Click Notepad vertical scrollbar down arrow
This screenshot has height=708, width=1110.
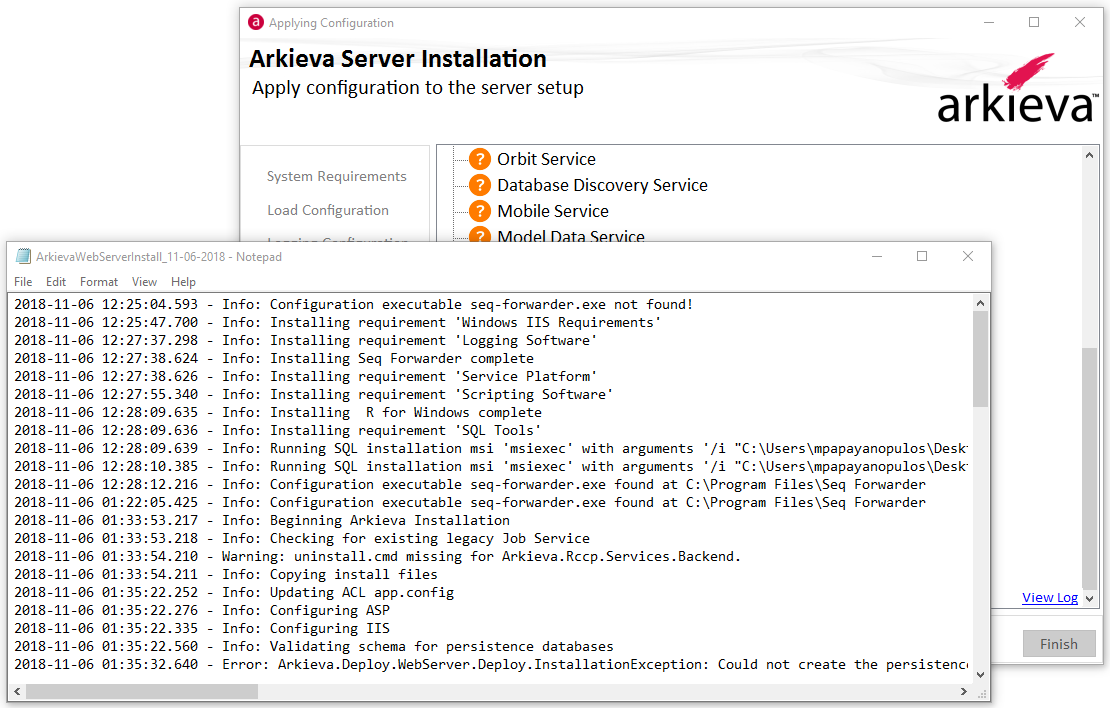[x=980, y=675]
